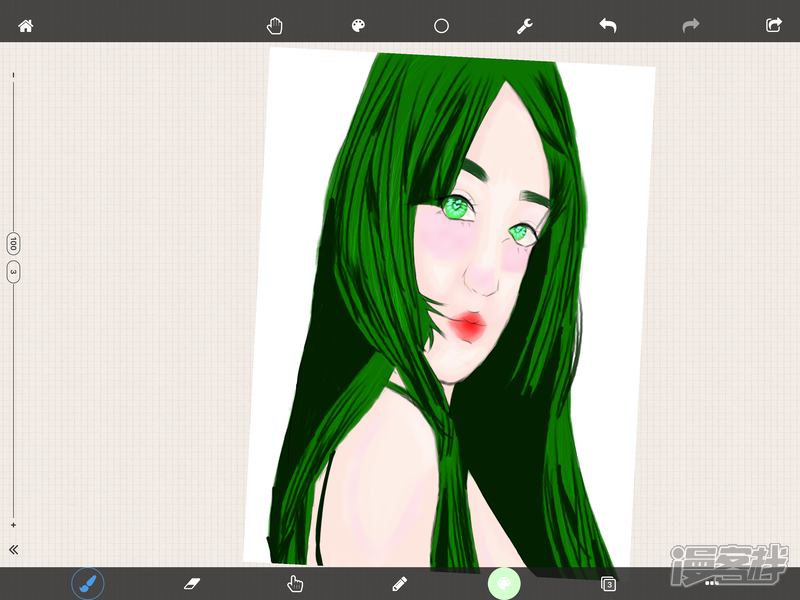Select the paintbrush tool
This screenshot has width=800, height=600.
click(x=88, y=583)
